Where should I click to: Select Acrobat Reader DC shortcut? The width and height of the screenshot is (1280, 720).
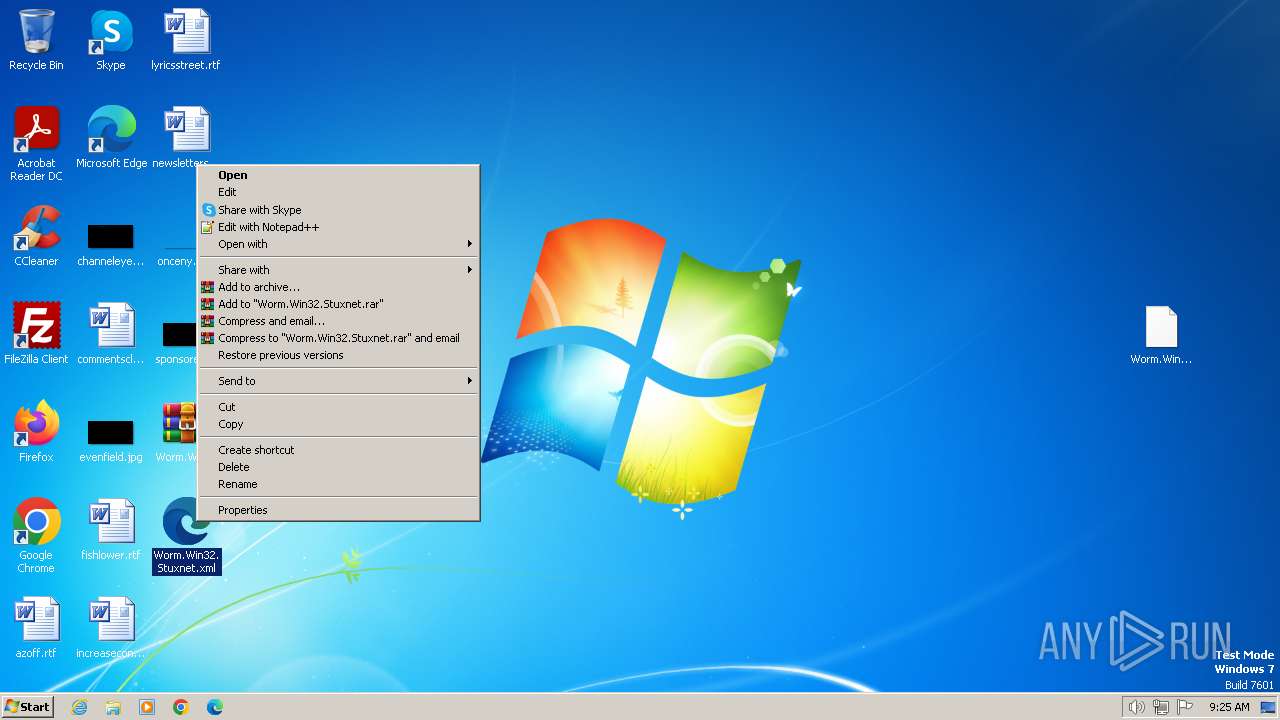coord(36,143)
